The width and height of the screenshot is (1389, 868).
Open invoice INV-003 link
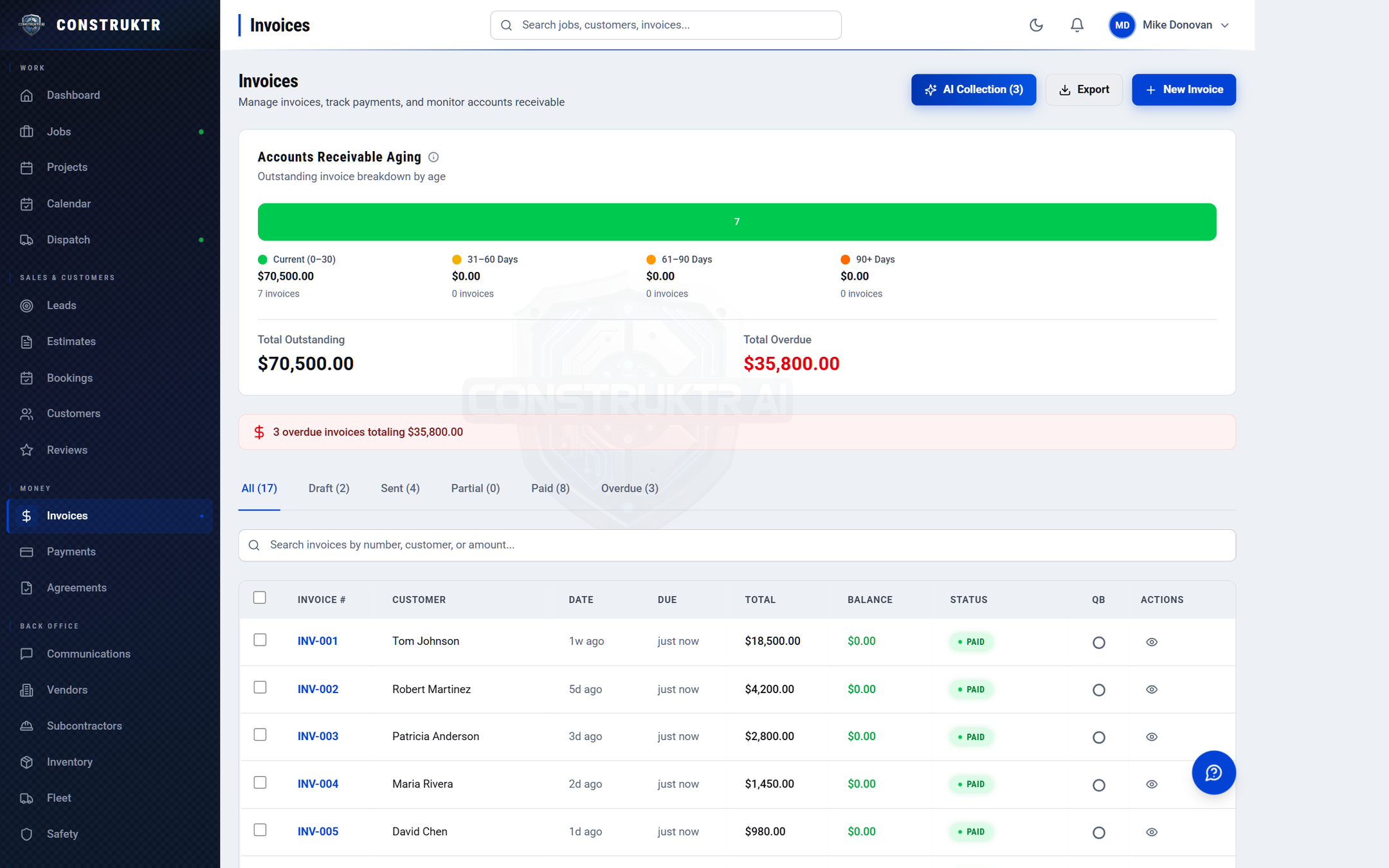click(318, 736)
